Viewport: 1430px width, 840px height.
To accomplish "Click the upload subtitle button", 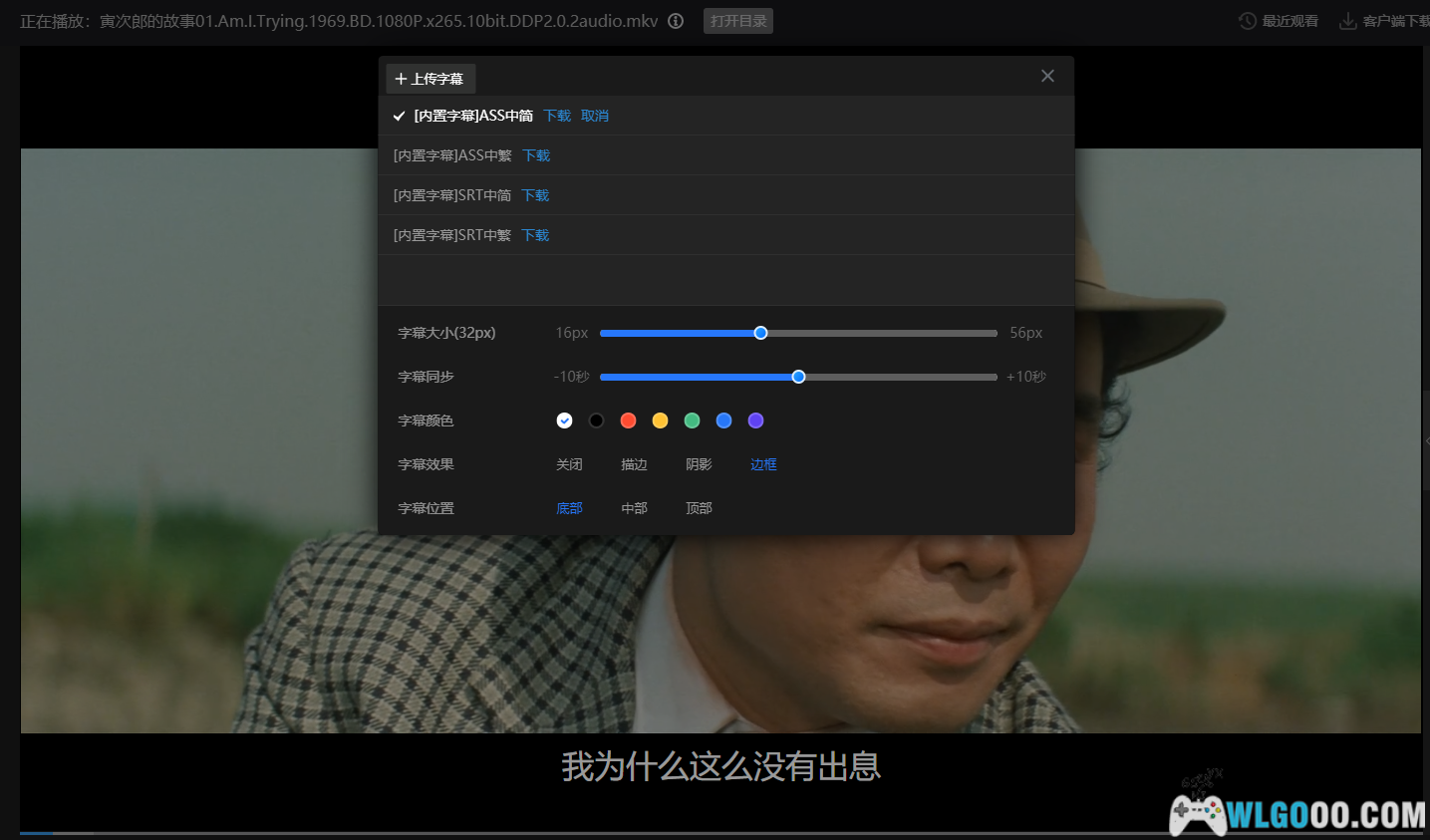I will [429, 79].
